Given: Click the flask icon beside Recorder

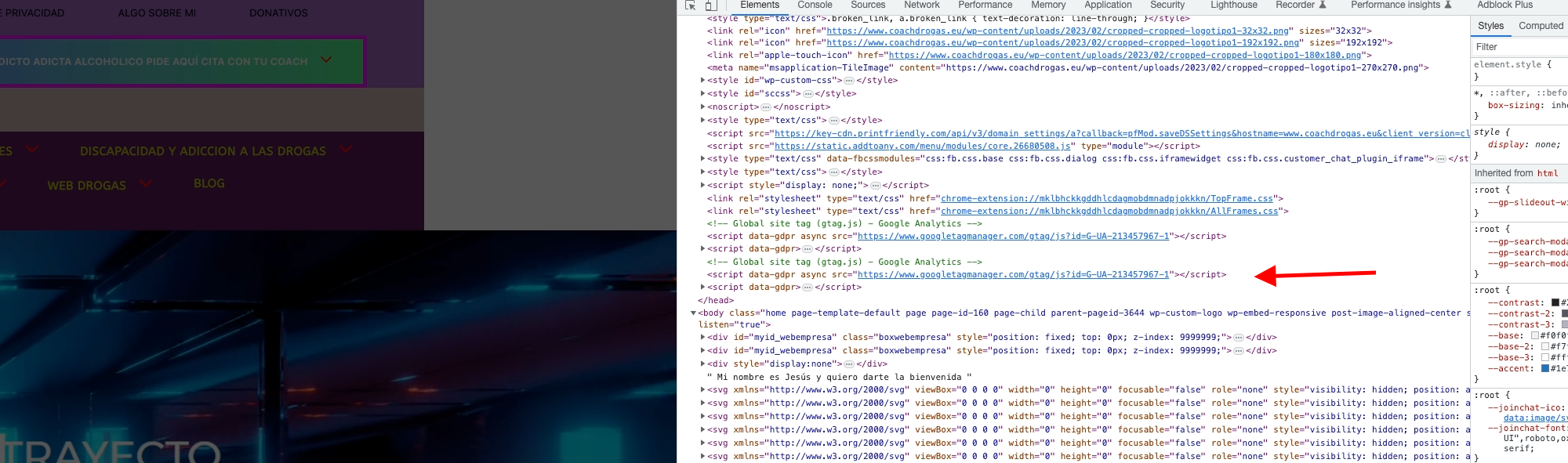Looking at the screenshot, I should point(1323,5).
